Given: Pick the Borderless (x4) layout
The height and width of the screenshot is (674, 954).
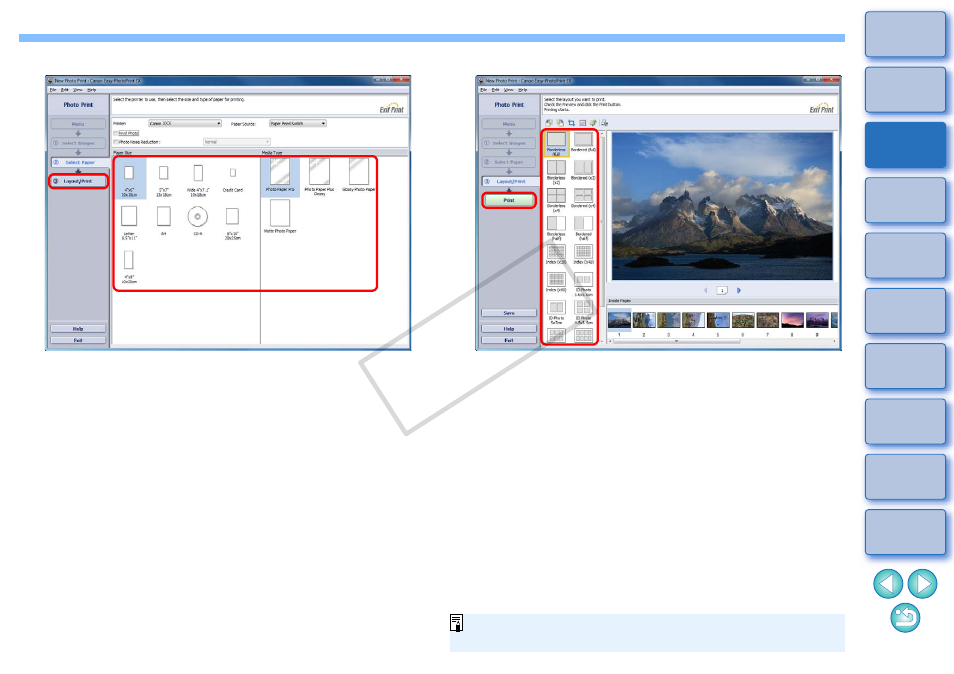Looking at the screenshot, I should (556, 196).
